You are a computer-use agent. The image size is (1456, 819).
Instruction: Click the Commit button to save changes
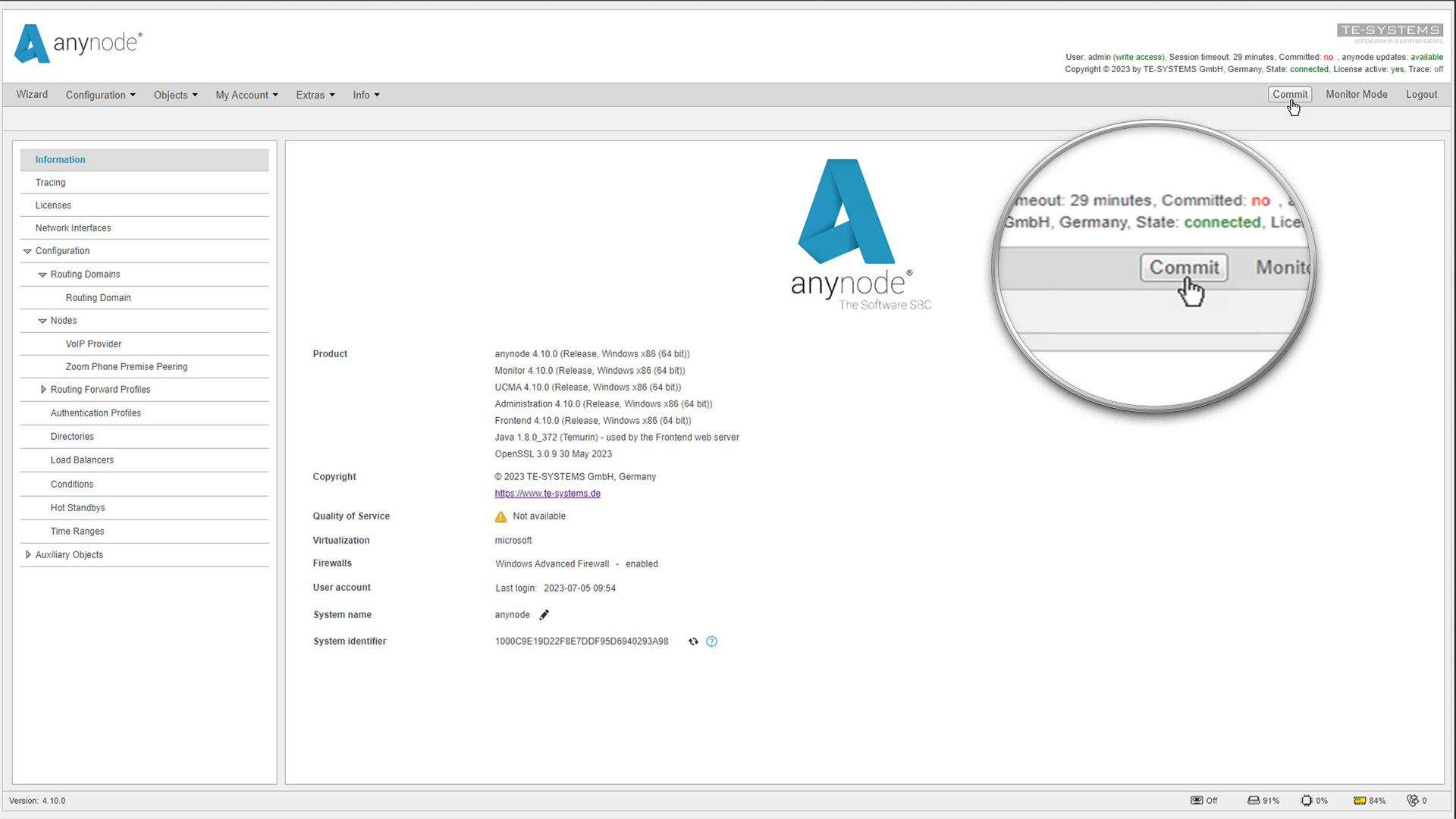pyautogui.click(x=1290, y=94)
